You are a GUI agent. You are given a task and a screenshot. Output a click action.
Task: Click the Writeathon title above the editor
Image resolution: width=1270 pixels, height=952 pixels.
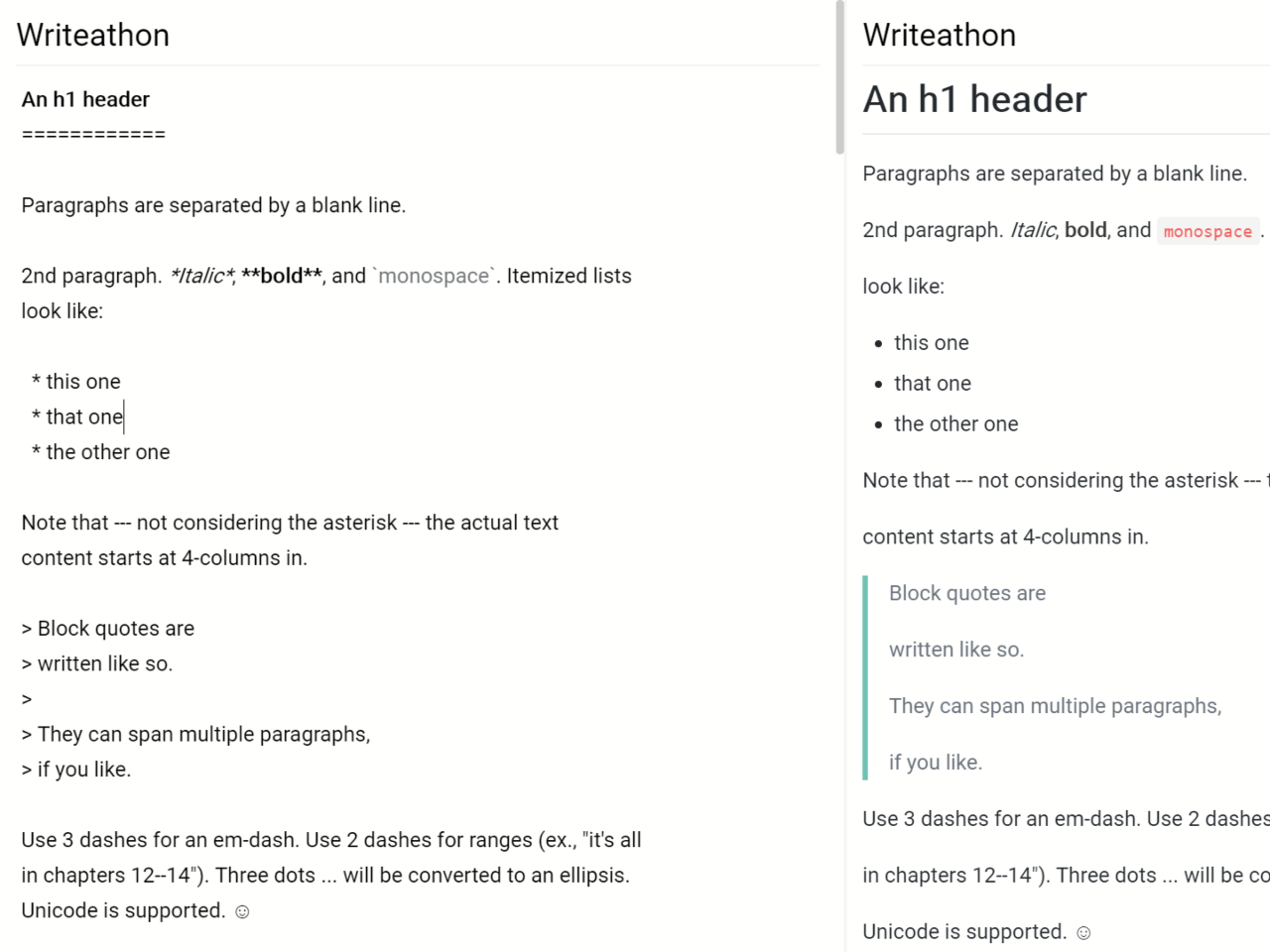[93, 36]
